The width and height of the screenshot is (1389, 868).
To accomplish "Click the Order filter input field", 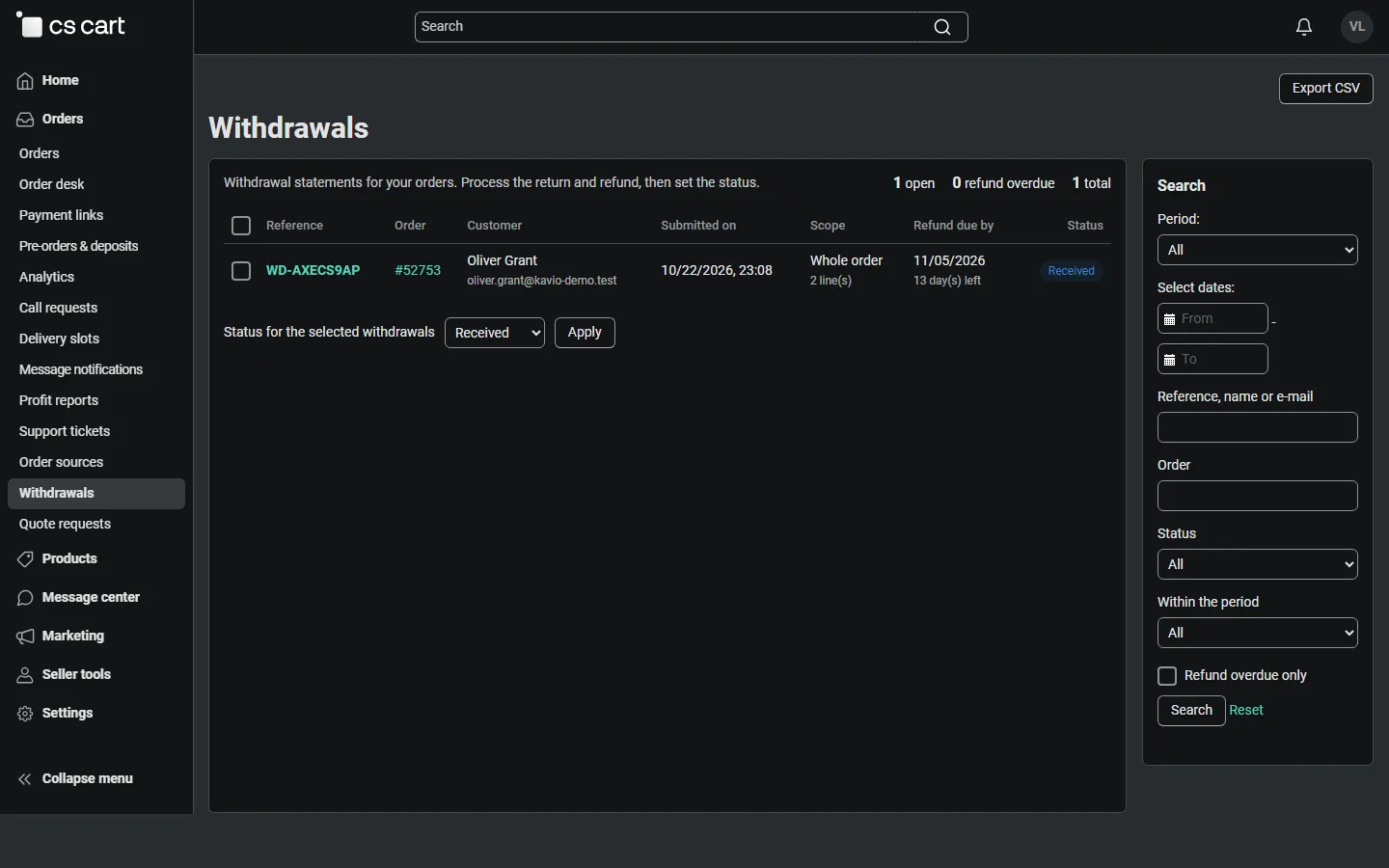I will pos(1258,496).
